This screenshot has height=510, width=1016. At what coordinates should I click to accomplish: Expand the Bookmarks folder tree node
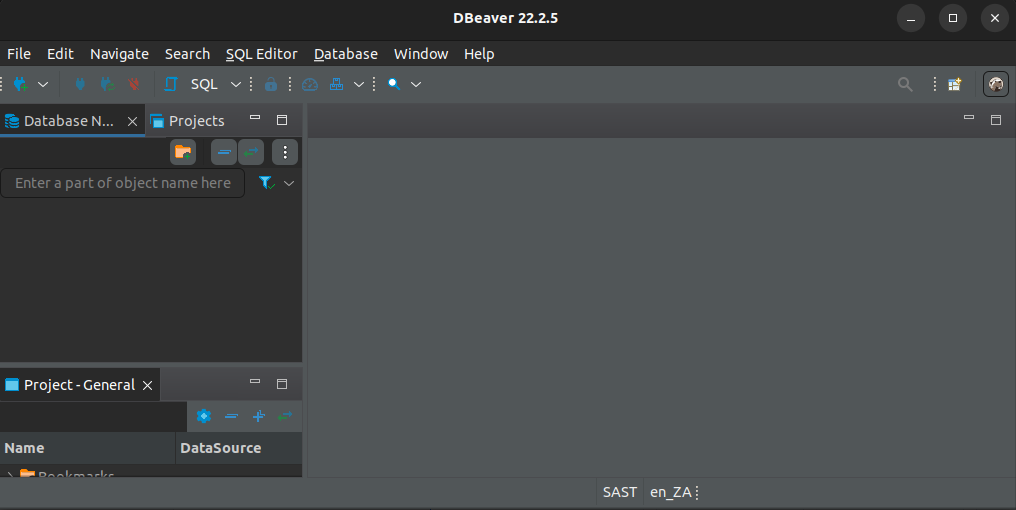[9, 475]
